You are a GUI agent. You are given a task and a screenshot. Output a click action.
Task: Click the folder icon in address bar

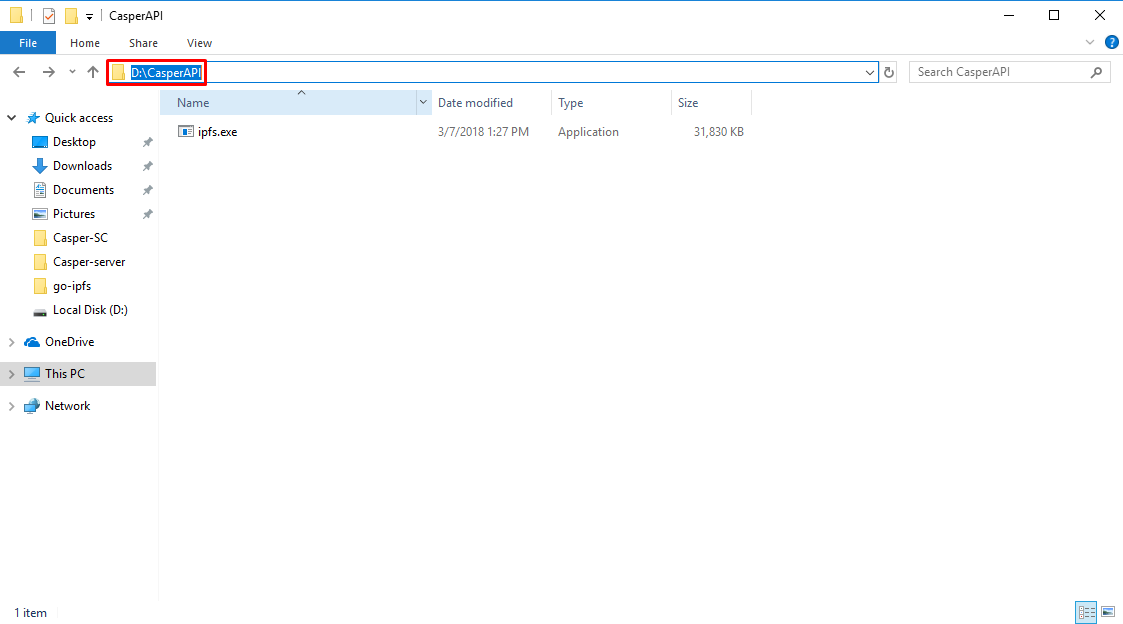118,72
